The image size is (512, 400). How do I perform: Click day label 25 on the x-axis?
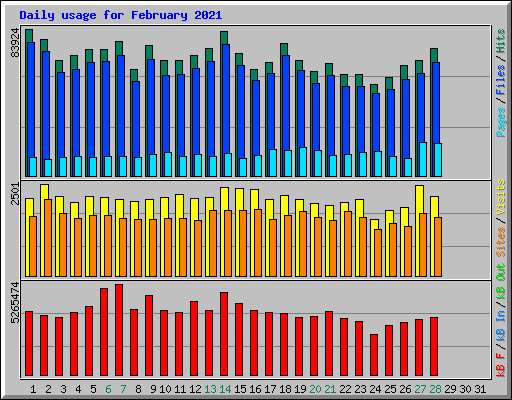390,389
